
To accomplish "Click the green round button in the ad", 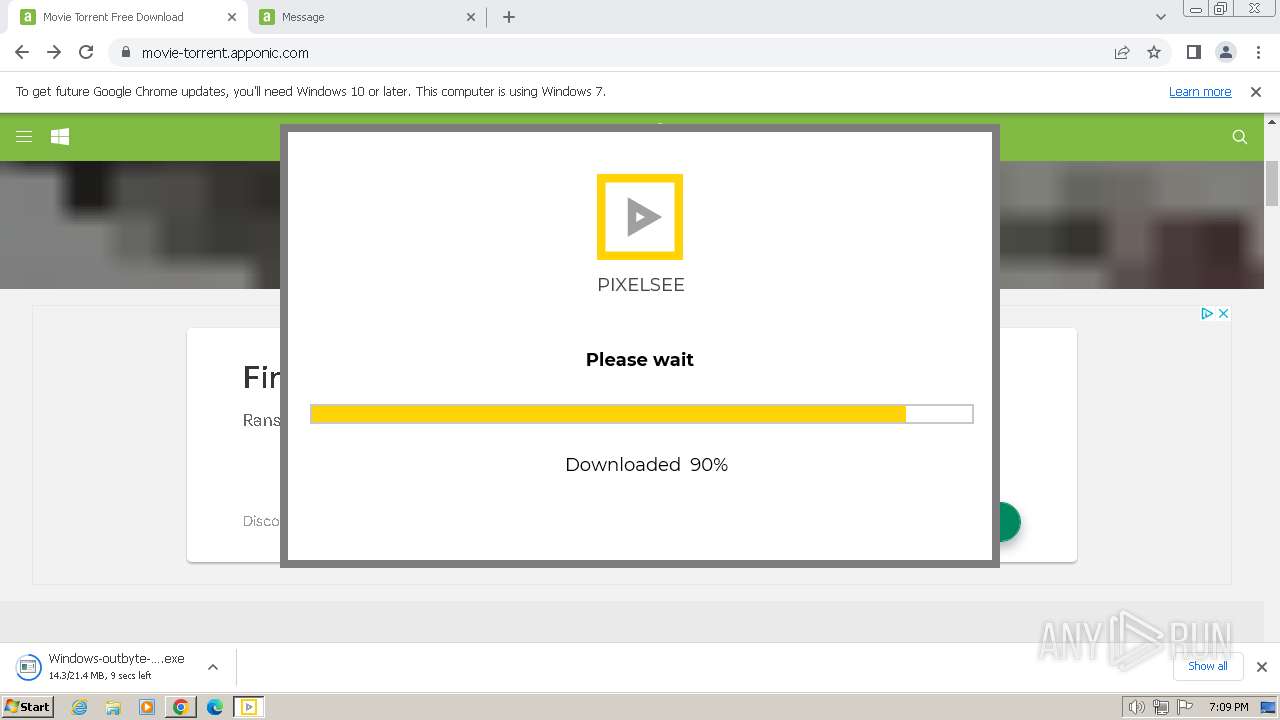I will pyautogui.click(x=1008, y=522).
